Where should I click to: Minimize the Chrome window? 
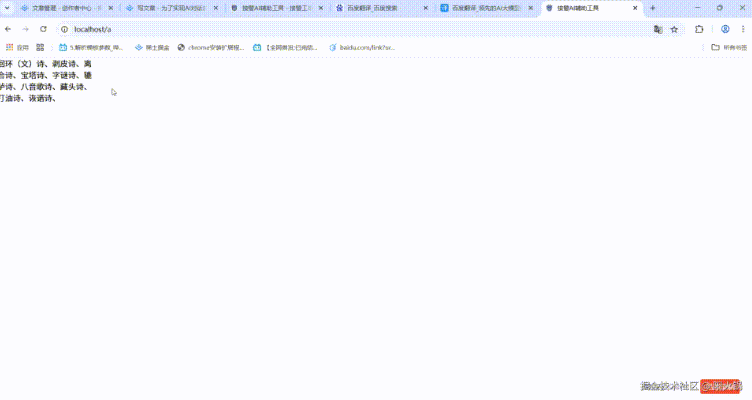coord(698,8)
